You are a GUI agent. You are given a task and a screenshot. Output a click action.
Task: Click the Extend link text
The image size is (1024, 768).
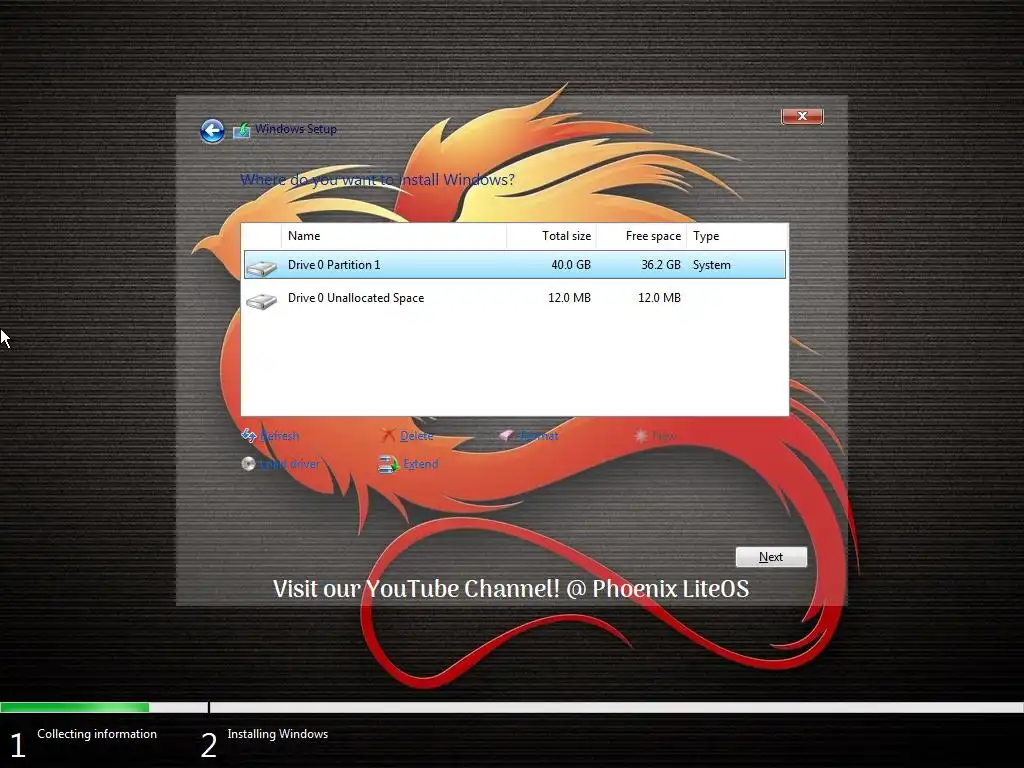[x=420, y=464]
